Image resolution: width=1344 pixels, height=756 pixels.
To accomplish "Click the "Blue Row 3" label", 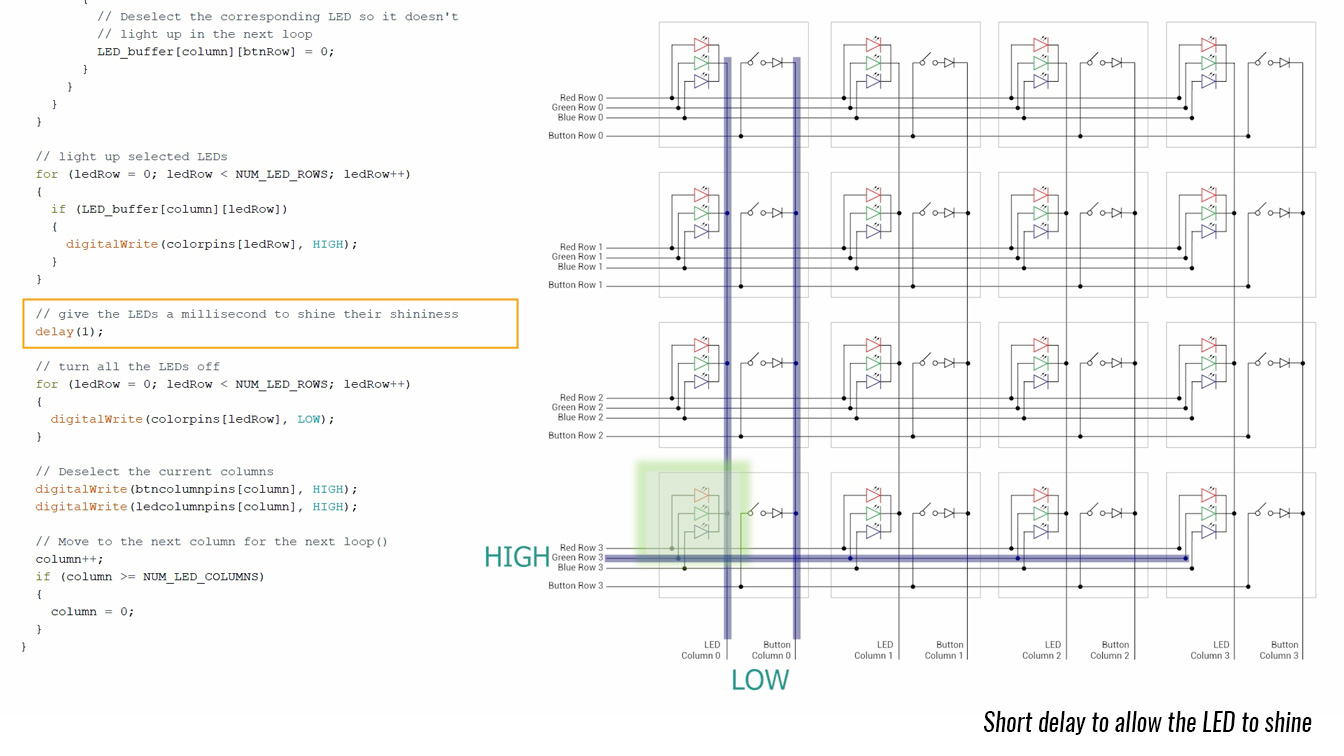I will click(x=581, y=568).
